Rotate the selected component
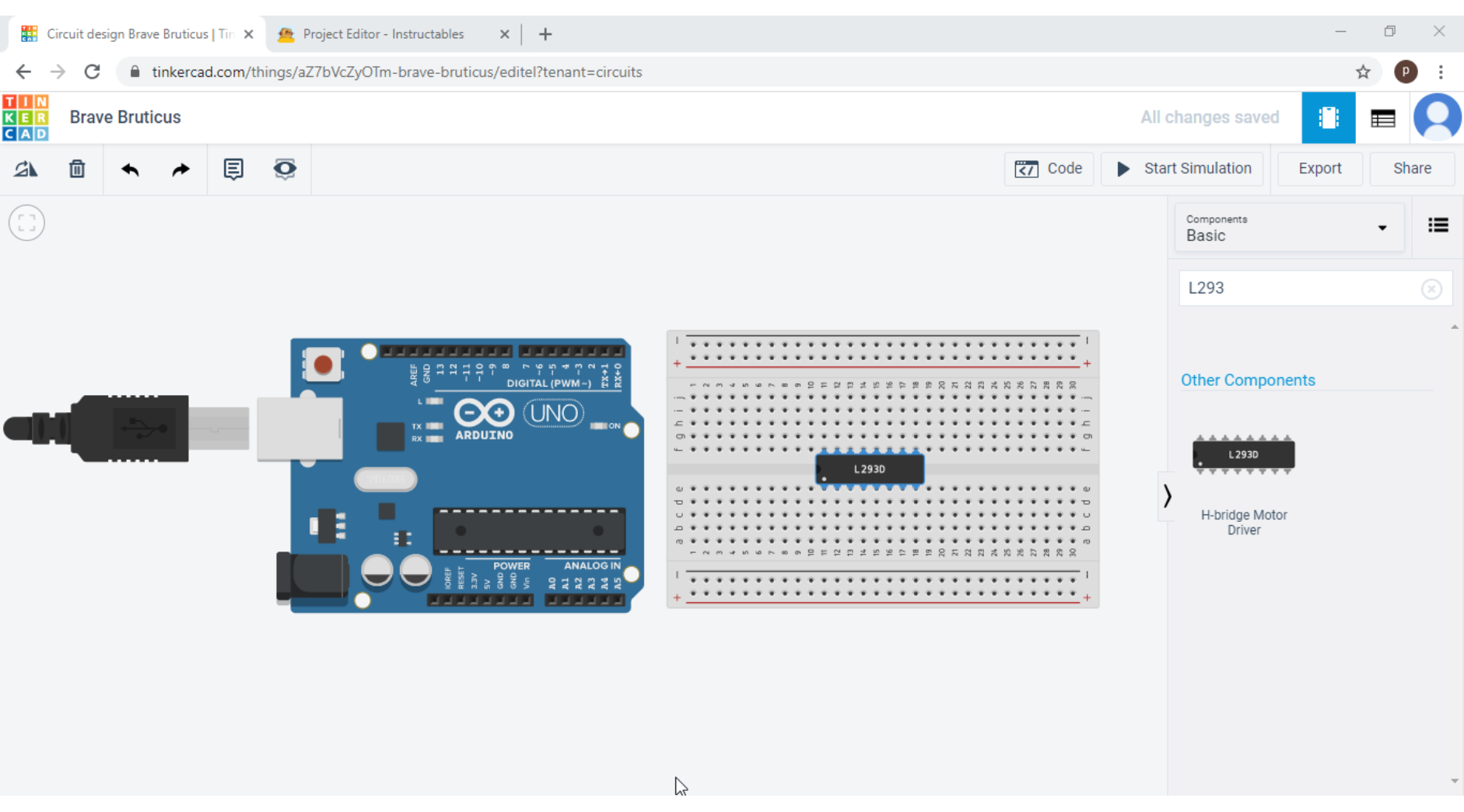This screenshot has height=812, width=1464. point(26,169)
